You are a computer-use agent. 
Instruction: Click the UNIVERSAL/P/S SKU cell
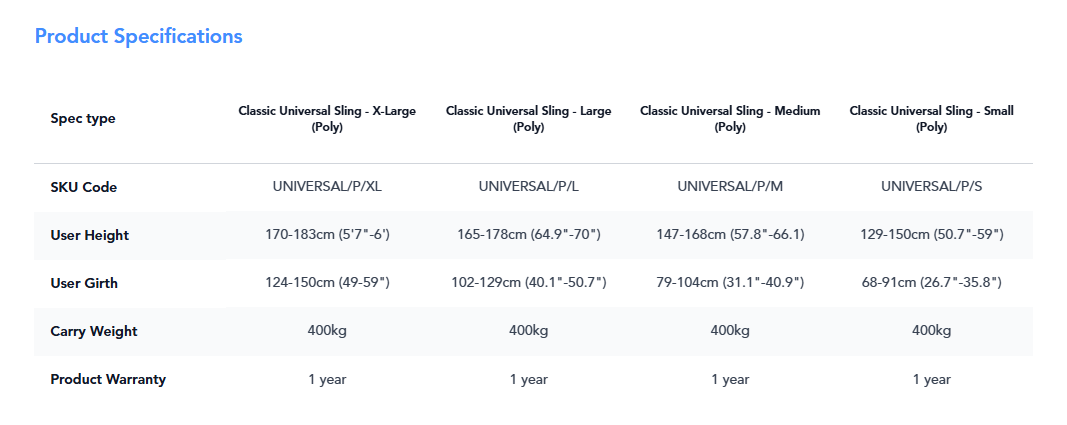click(x=932, y=186)
